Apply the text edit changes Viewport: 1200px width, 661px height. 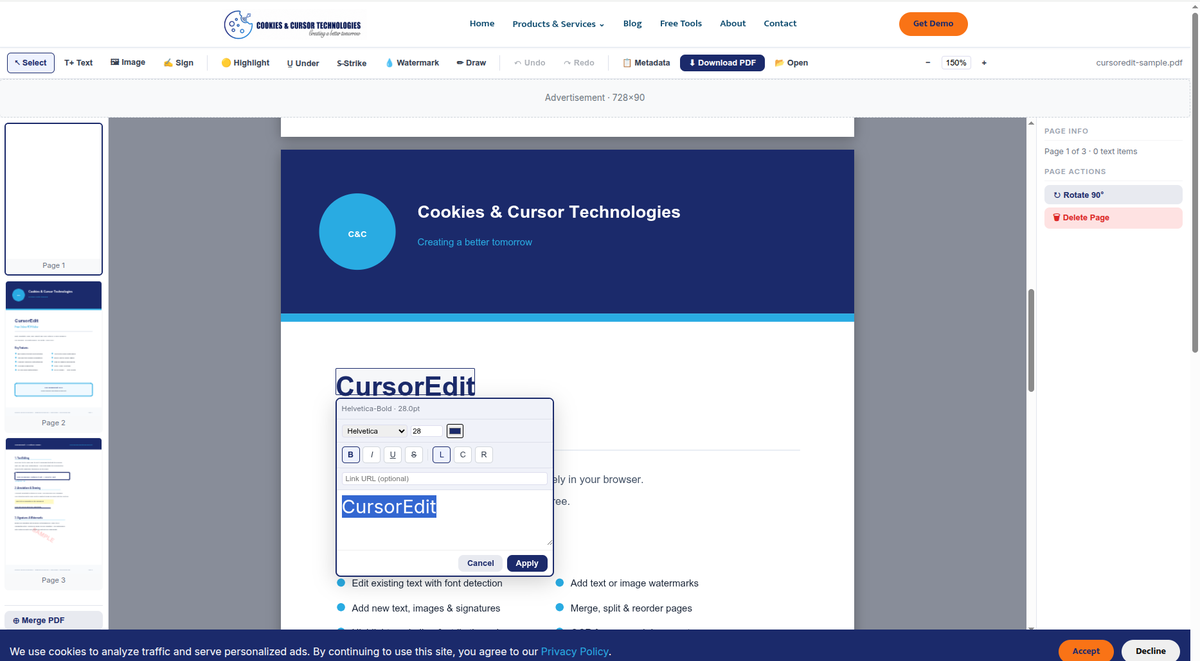tap(527, 563)
